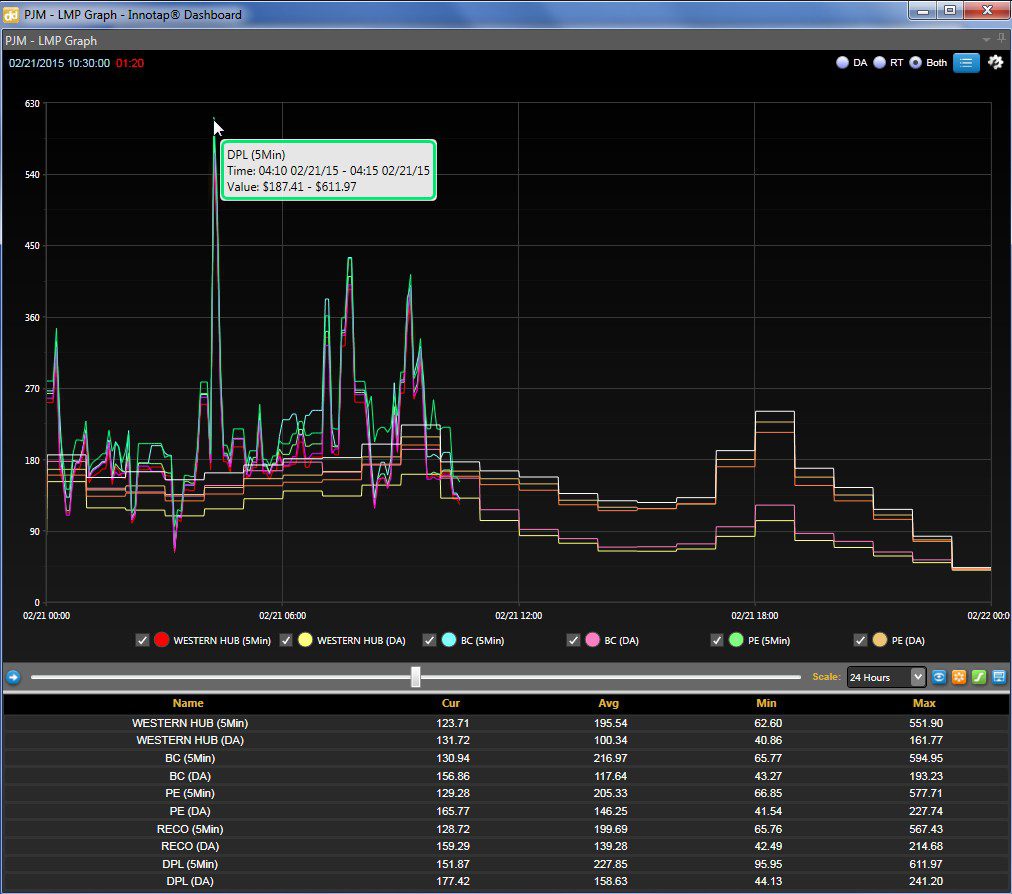Screen dimensions: 1012x894
Task: Click BC (5Min) avg value 216.97
Action: [x=610, y=758]
